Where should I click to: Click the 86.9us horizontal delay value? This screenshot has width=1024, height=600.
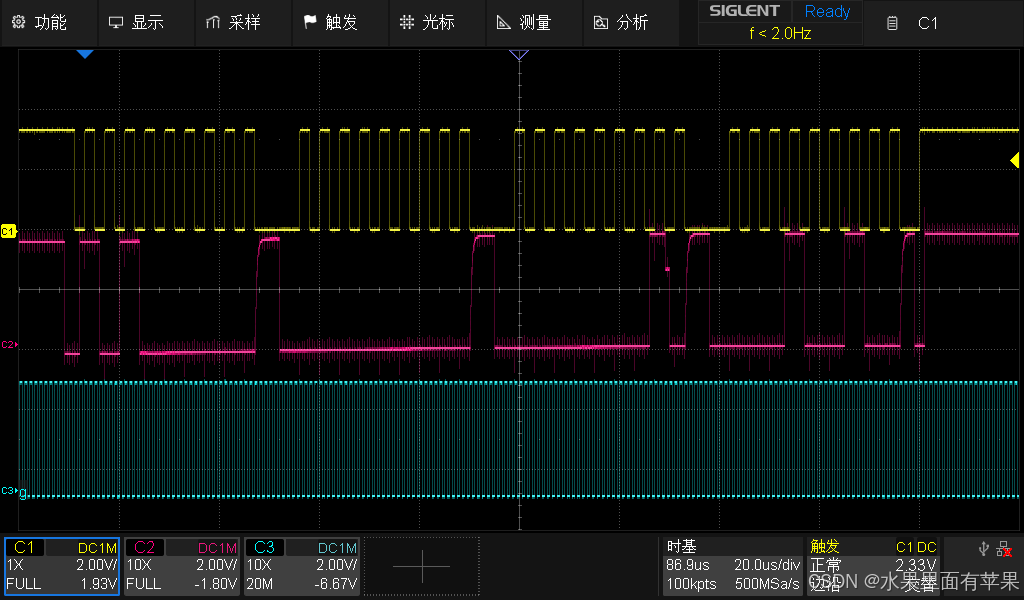(687, 565)
